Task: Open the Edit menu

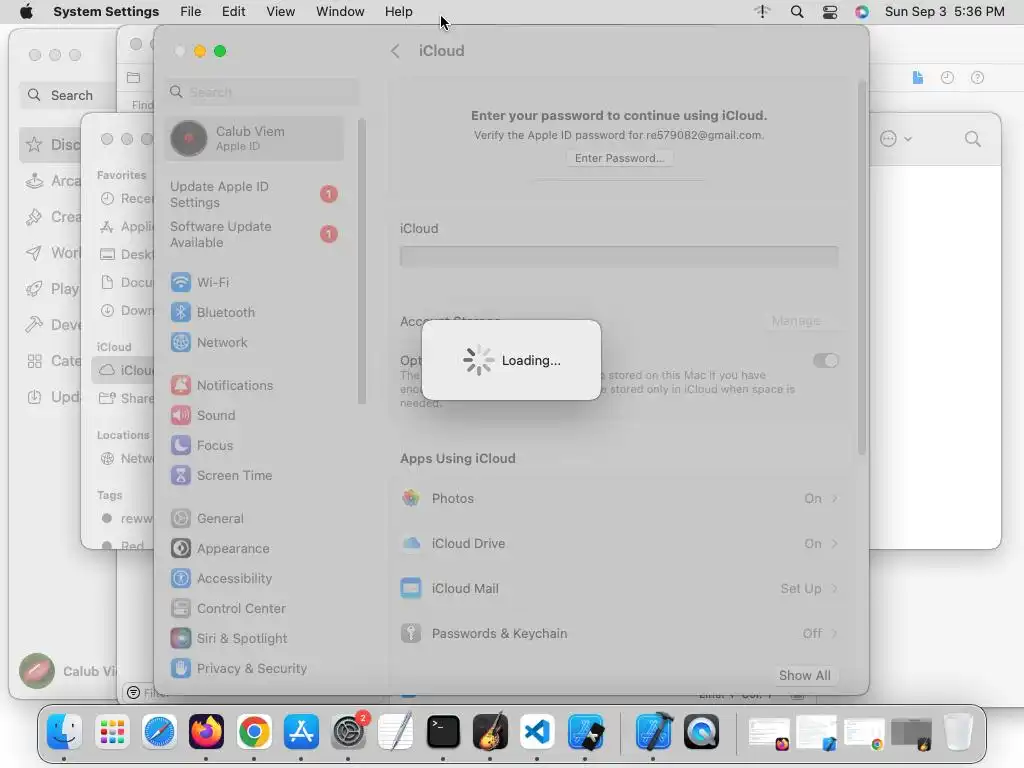Action: [x=233, y=12]
